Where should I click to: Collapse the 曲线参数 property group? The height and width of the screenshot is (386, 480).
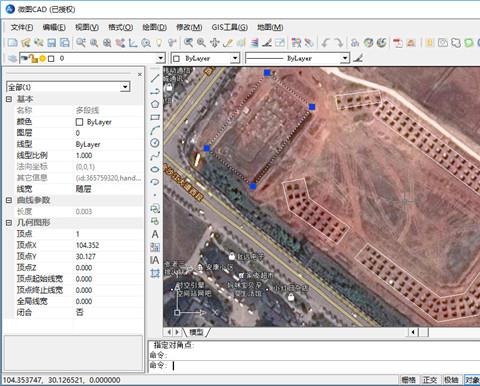[9, 200]
